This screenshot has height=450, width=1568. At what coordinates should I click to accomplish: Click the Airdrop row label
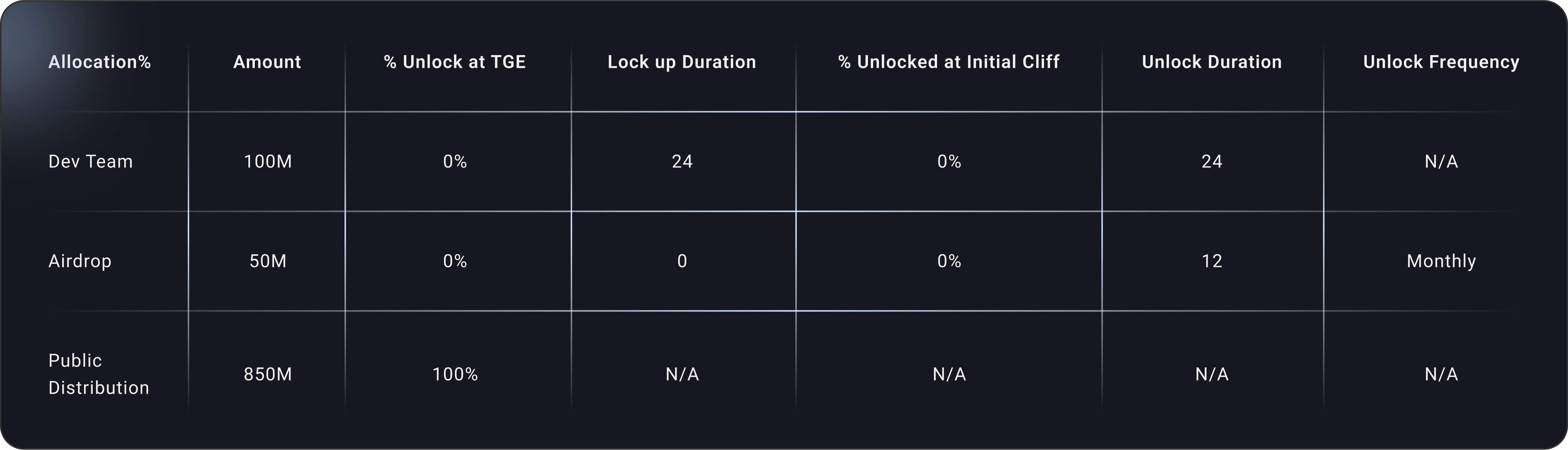(80, 261)
